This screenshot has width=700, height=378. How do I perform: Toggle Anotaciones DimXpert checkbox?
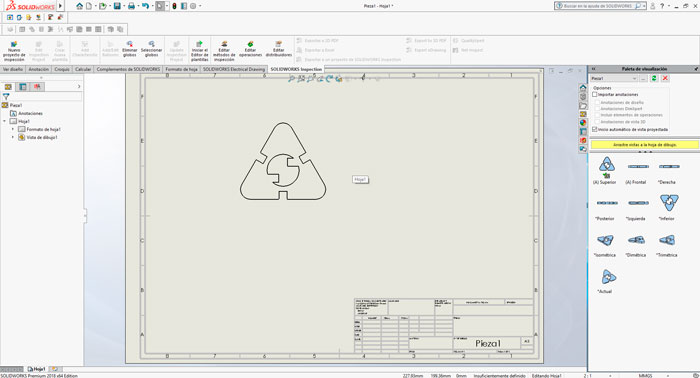pos(597,109)
